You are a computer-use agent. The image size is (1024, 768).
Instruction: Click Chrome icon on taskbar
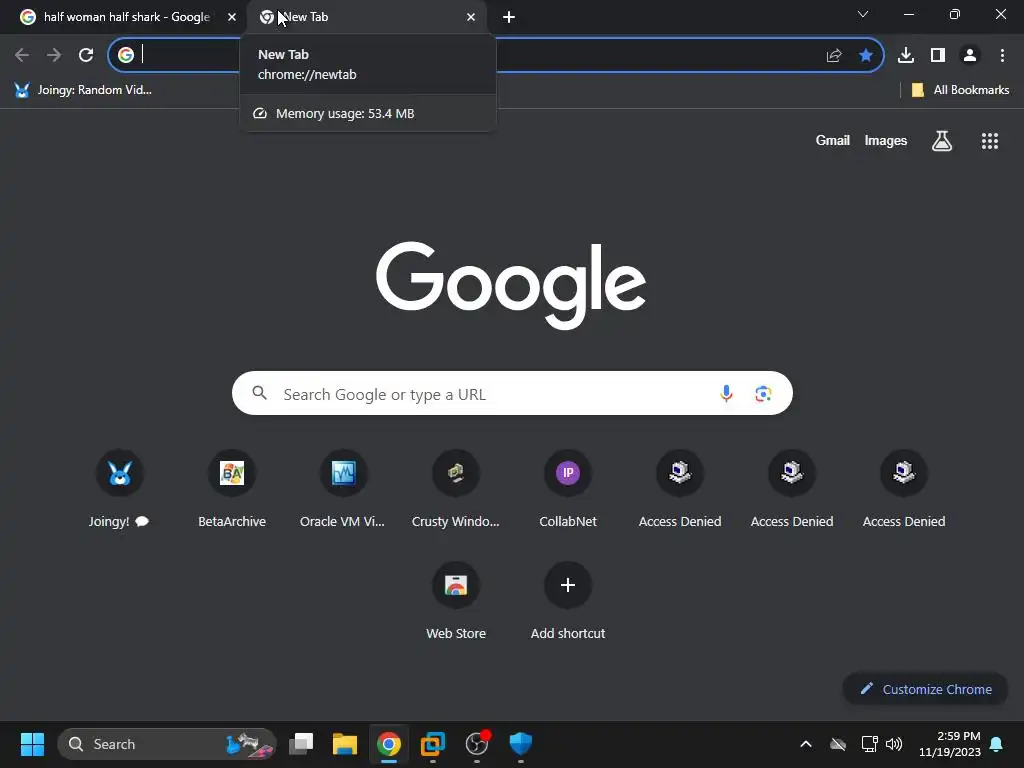pyautogui.click(x=389, y=744)
